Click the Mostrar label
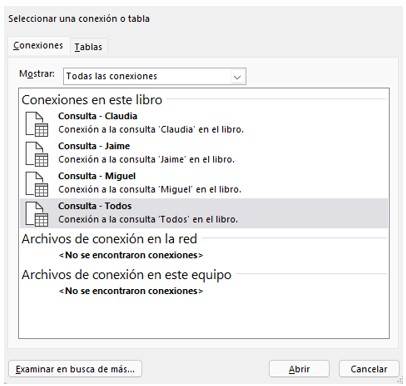406x386 pixels. pos(37,74)
